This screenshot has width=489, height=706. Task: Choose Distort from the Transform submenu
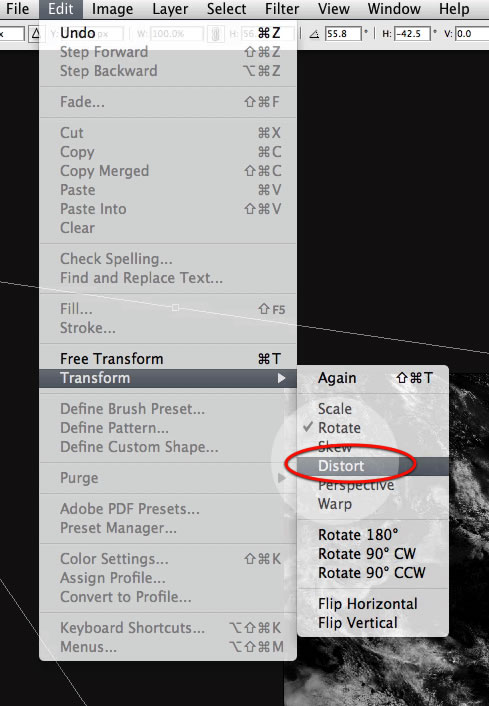(341, 466)
